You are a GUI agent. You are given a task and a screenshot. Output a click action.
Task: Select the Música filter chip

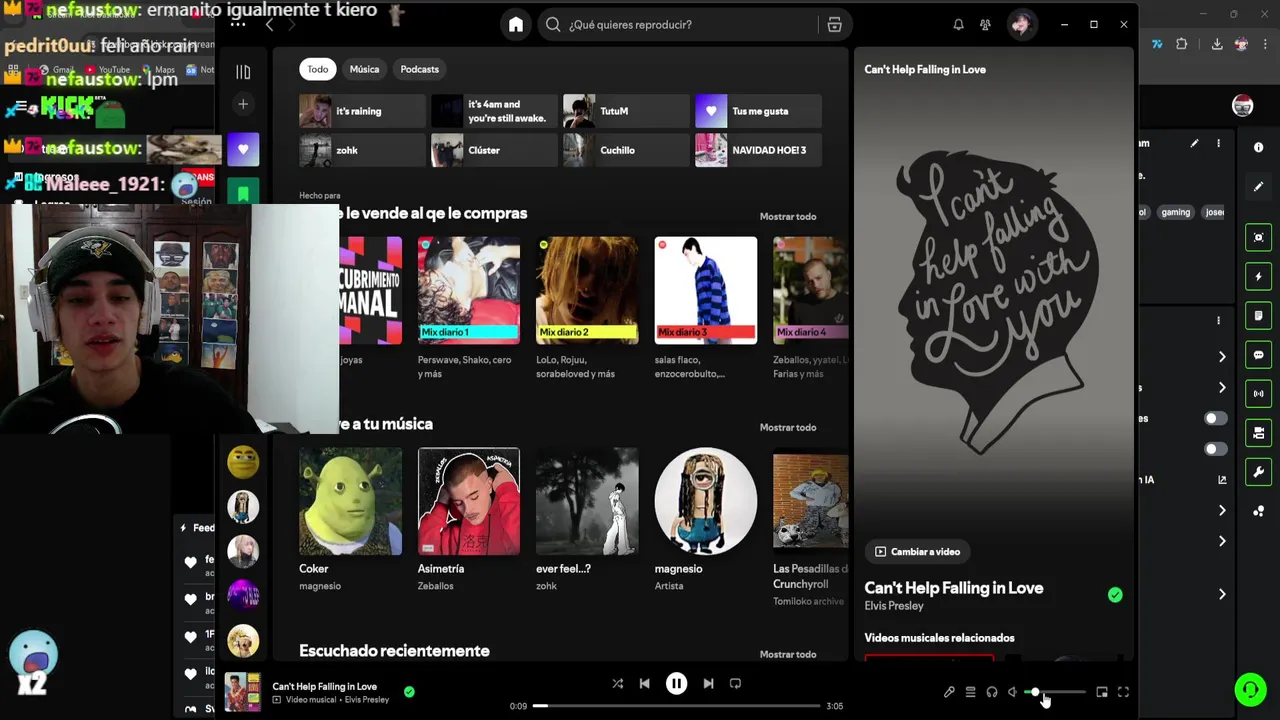tap(364, 69)
